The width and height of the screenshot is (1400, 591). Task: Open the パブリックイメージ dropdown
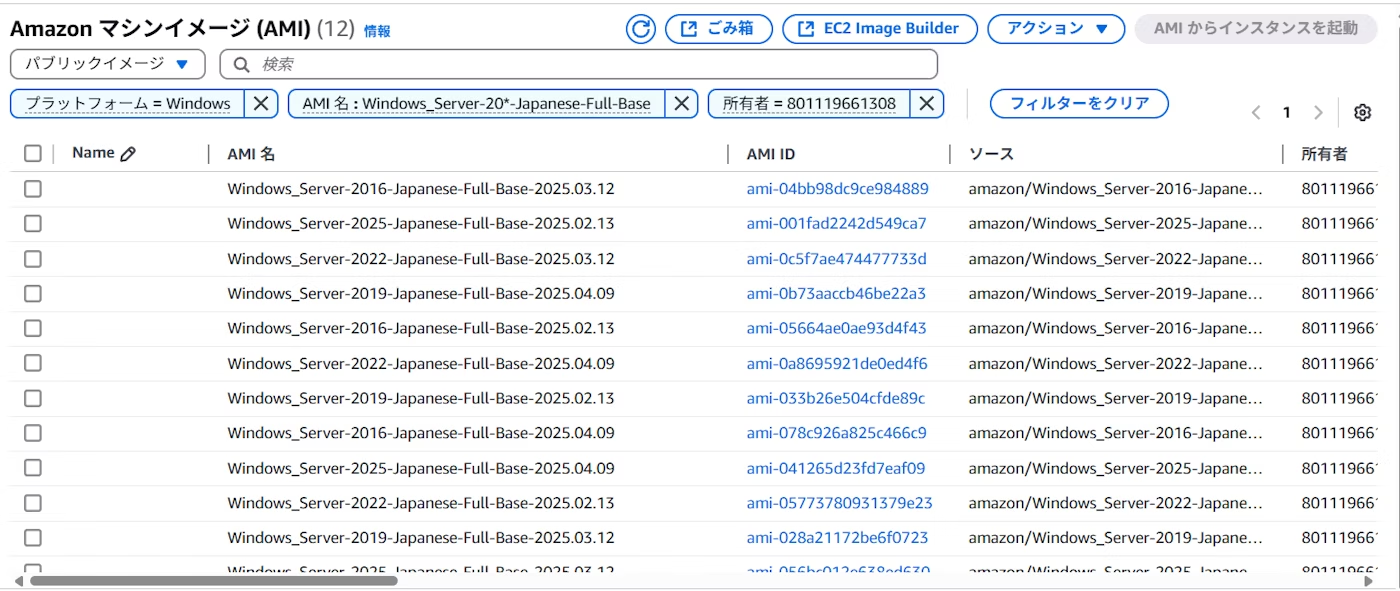[x=107, y=64]
